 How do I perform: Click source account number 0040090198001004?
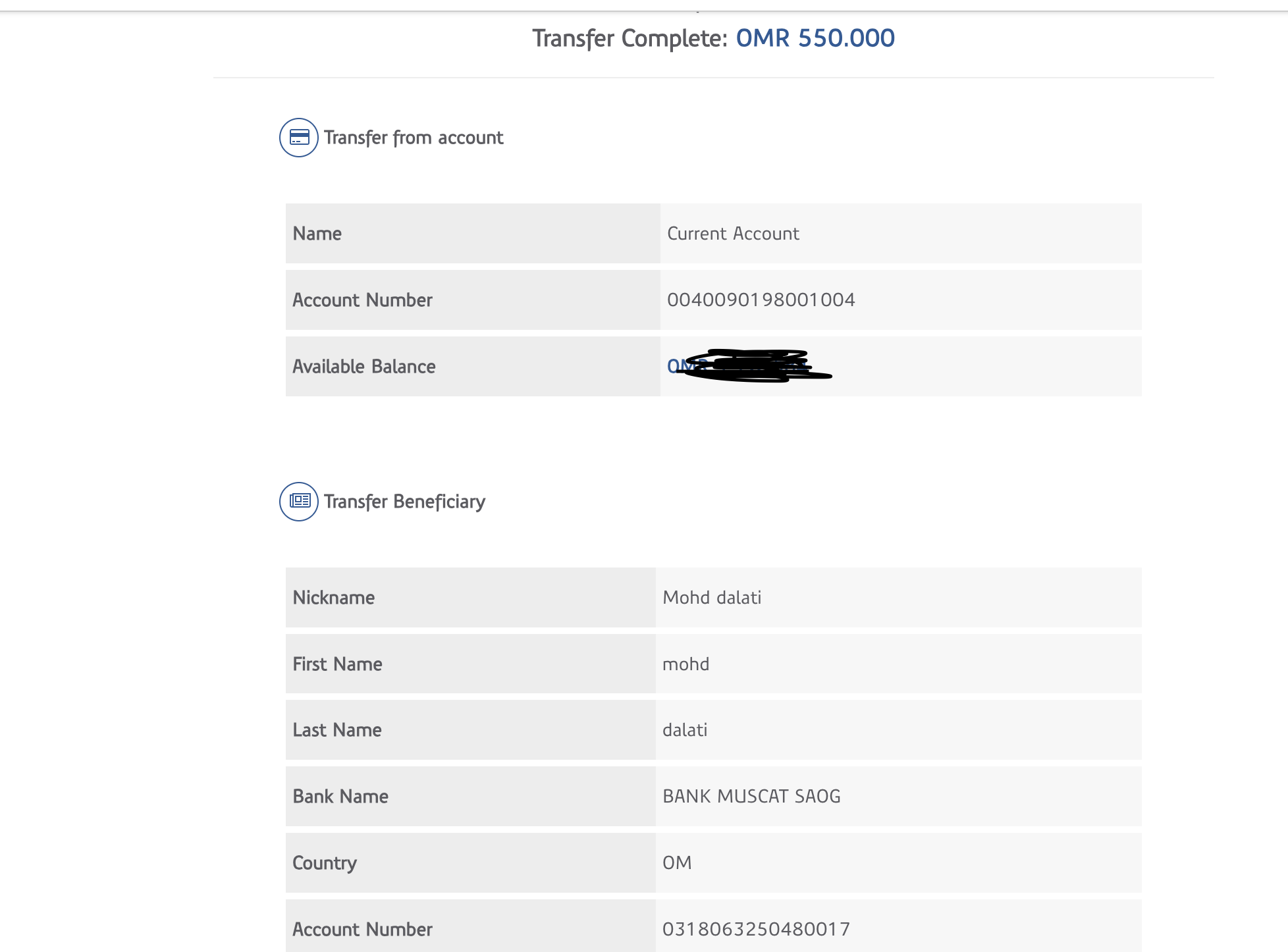click(761, 300)
